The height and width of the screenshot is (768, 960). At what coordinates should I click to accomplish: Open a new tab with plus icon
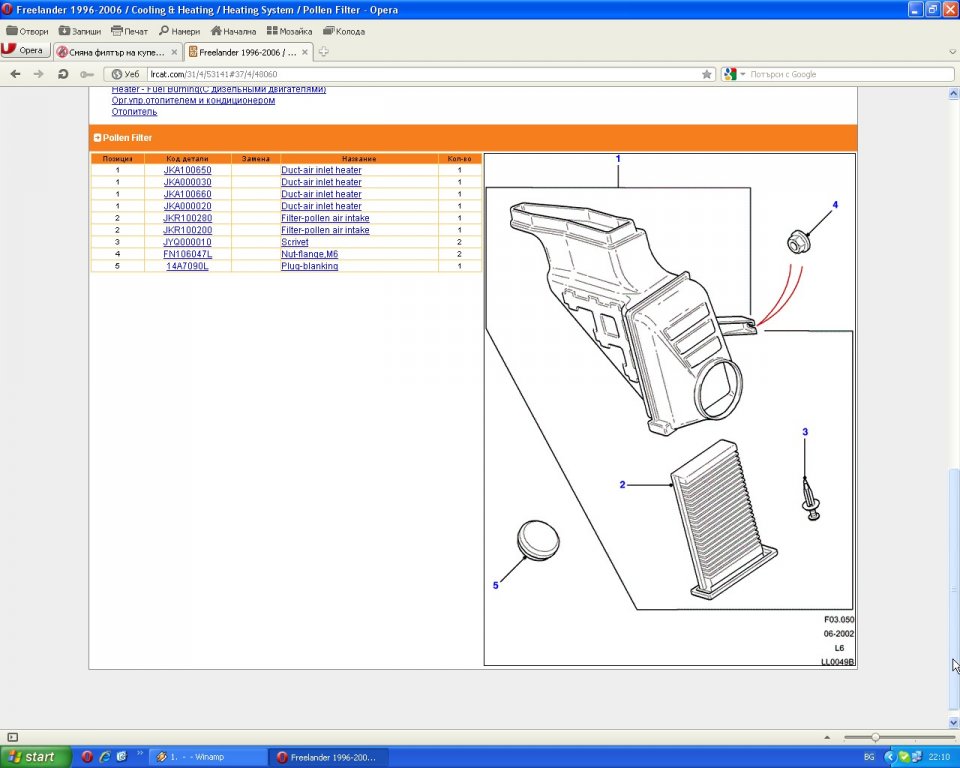click(324, 52)
